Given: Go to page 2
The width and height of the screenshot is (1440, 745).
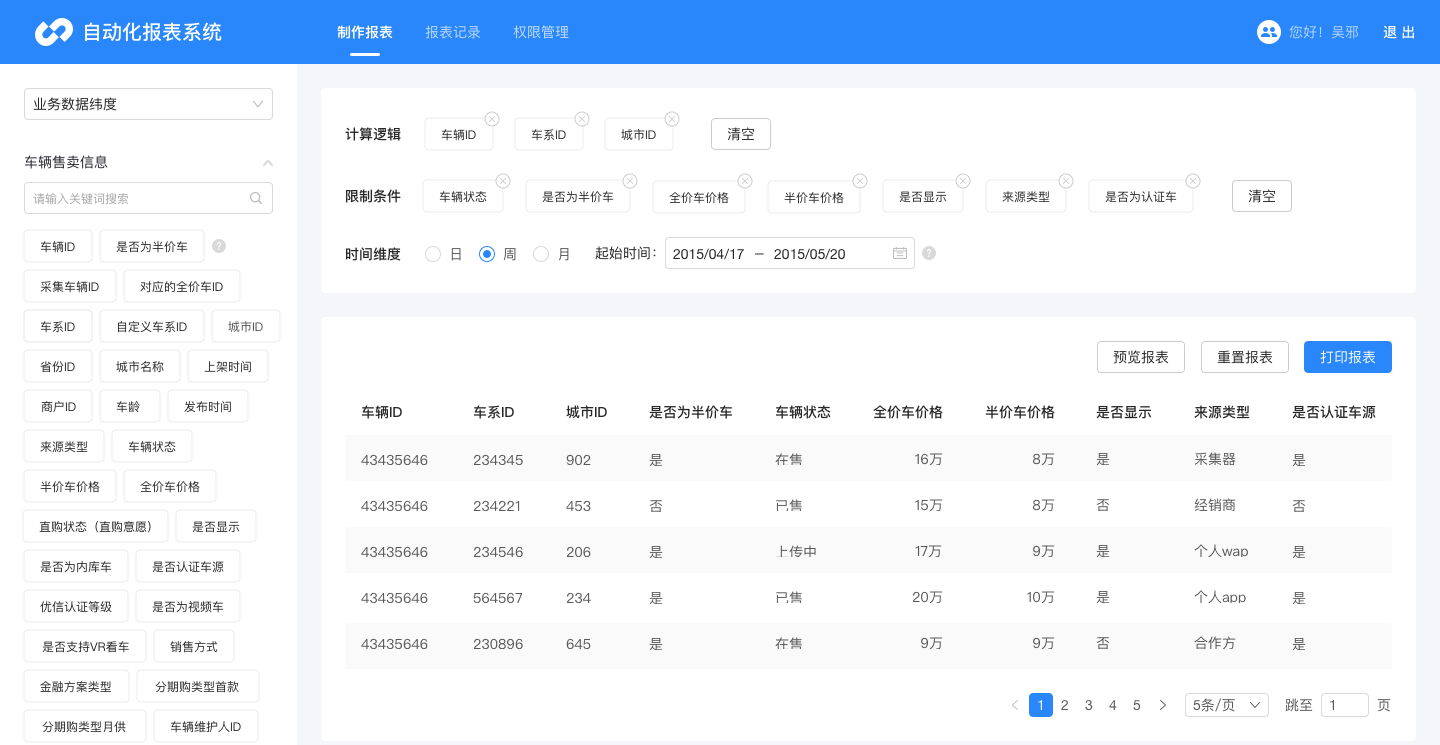Looking at the screenshot, I should pos(1065,705).
